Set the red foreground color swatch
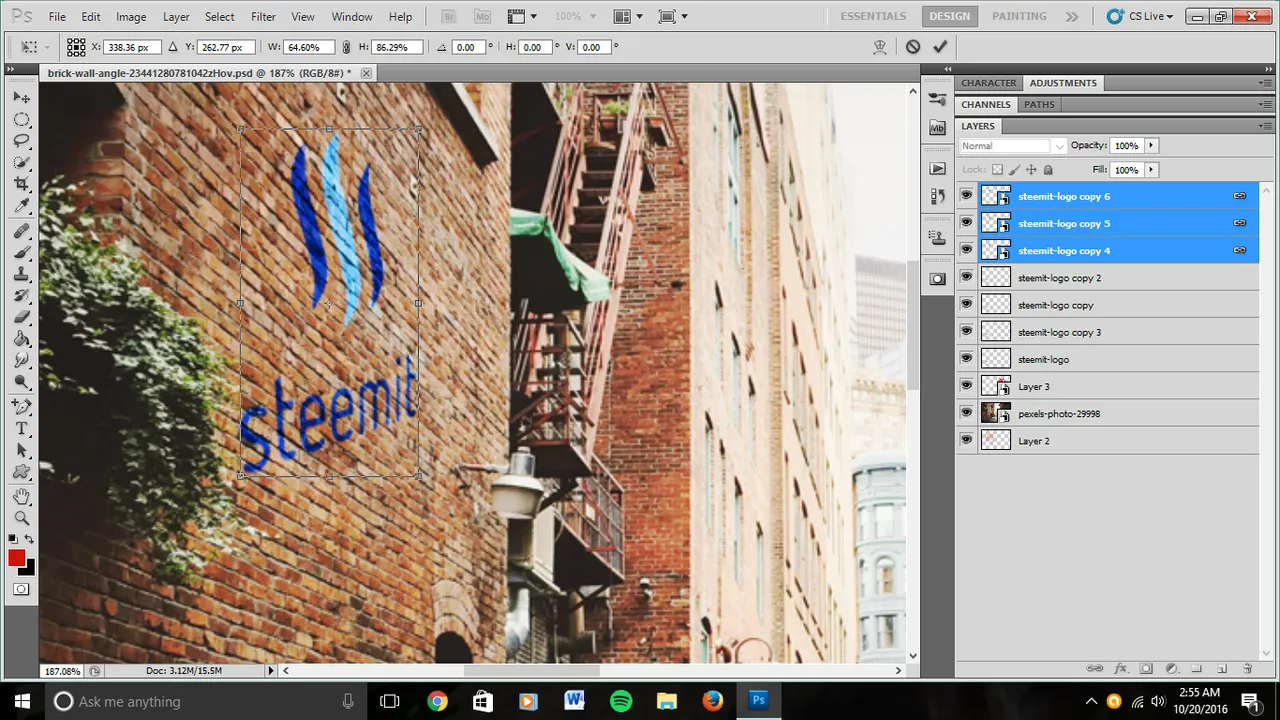The width and height of the screenshot is (1280, 720). (x=16, y=558)
